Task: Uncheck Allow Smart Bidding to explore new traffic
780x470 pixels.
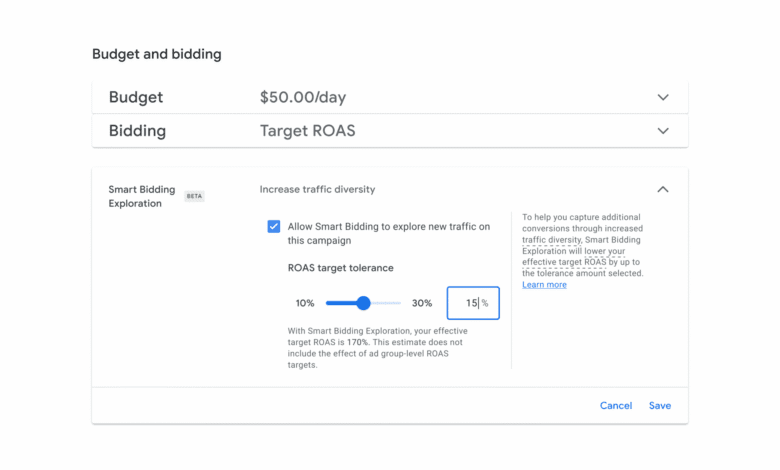Action: point(274,226)
